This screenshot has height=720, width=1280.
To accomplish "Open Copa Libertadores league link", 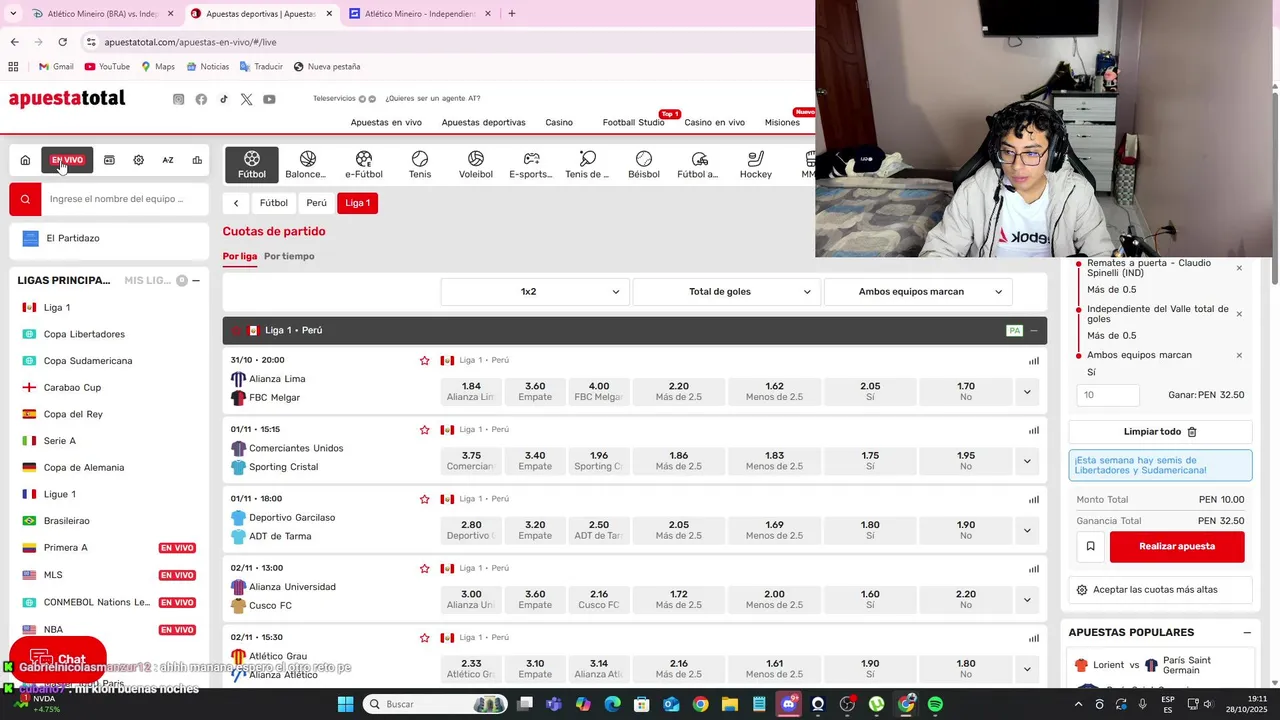I will tap(84, 334).
